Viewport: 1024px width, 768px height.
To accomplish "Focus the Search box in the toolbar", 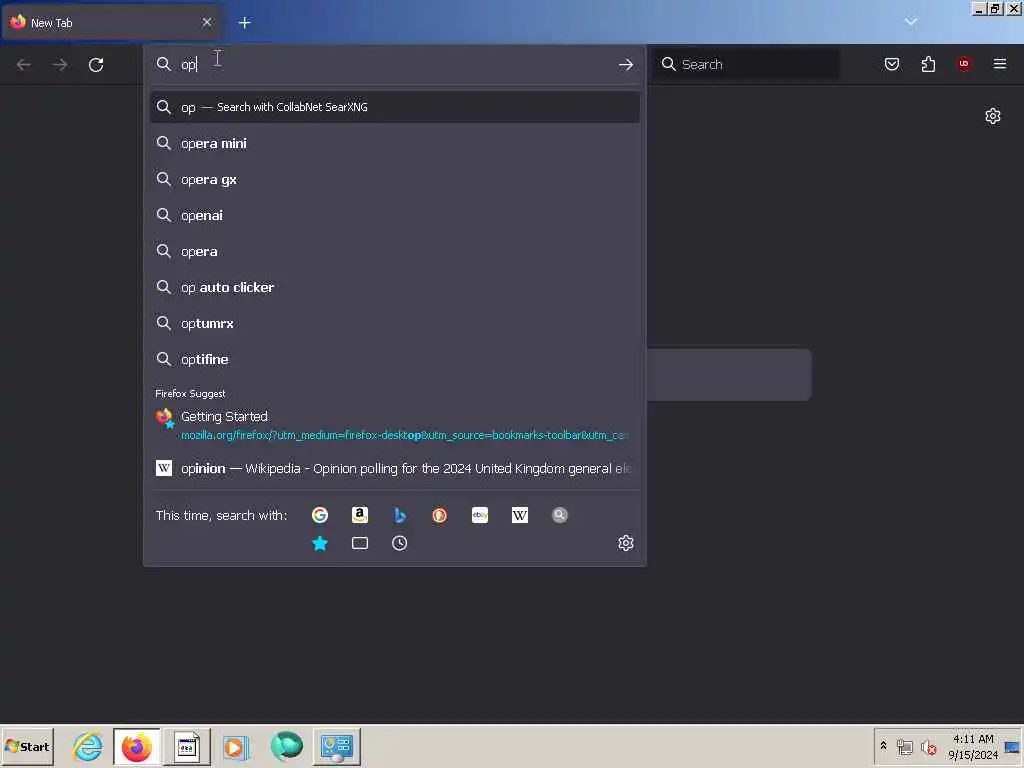I will click(748, 64).
